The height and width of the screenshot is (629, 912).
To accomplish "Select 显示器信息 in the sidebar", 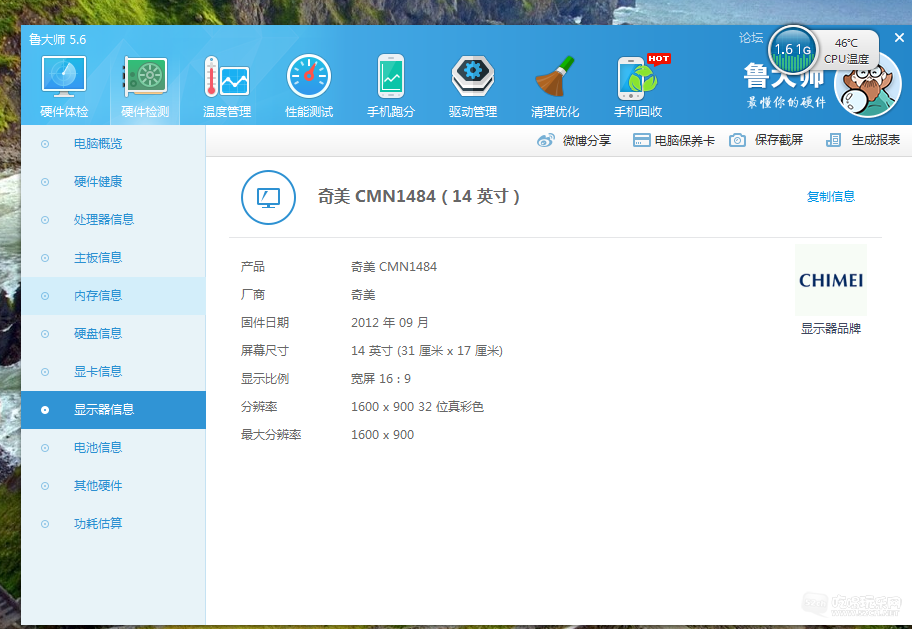I will pyautogui.click(x=113, y=410).
